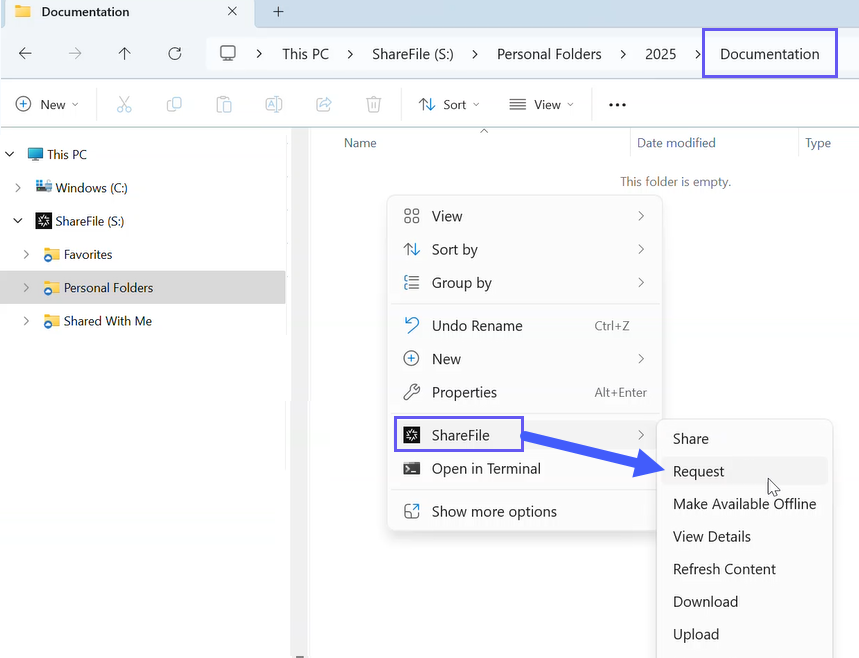Open the Sort by submenu
The width and height of the screenshot is (859, 658).
525,249
